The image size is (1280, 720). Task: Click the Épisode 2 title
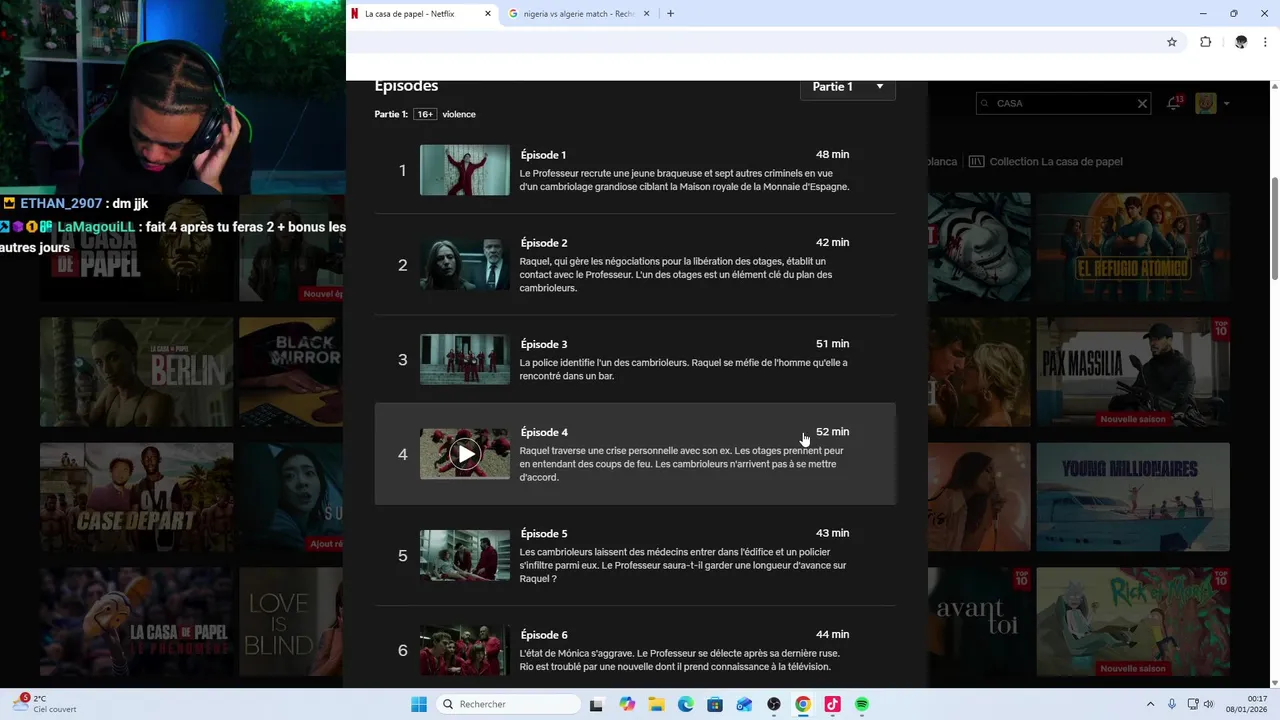(544, 243)
